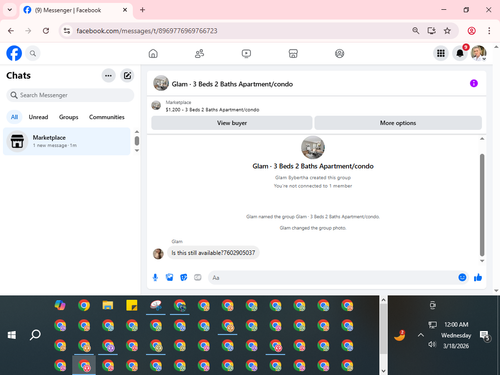Open the site information icon in address bar

coord(67,31)
